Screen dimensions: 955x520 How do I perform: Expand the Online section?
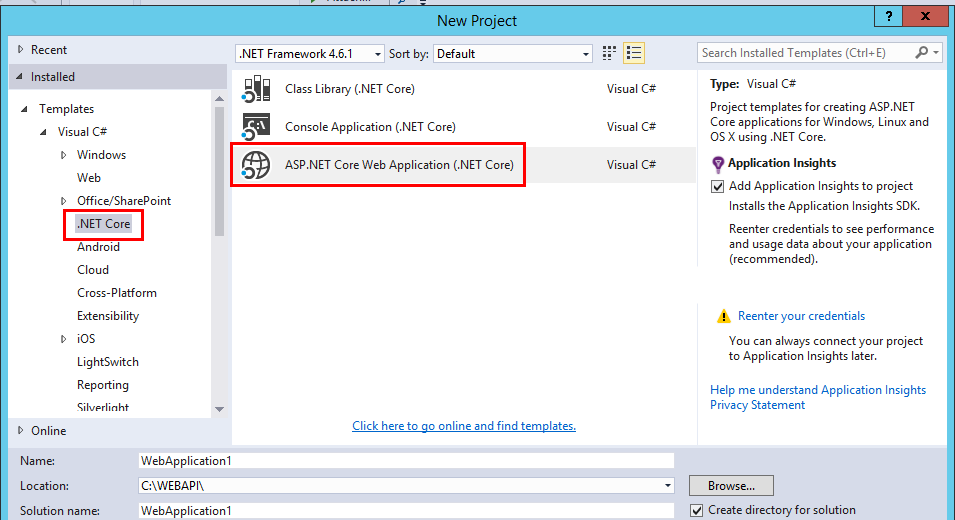pos(21,430)
